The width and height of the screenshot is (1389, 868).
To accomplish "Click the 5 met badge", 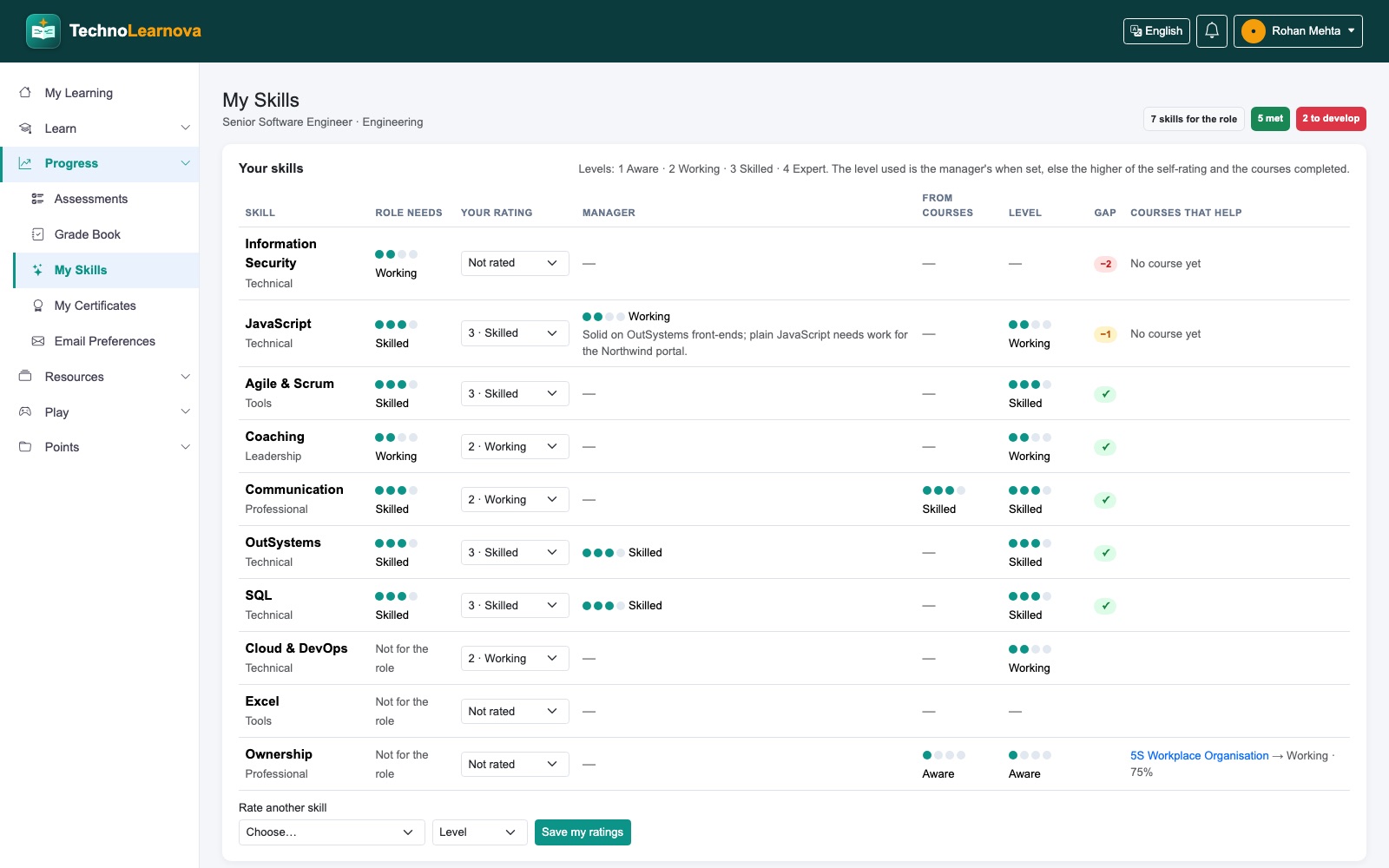I will [1270, 119].
